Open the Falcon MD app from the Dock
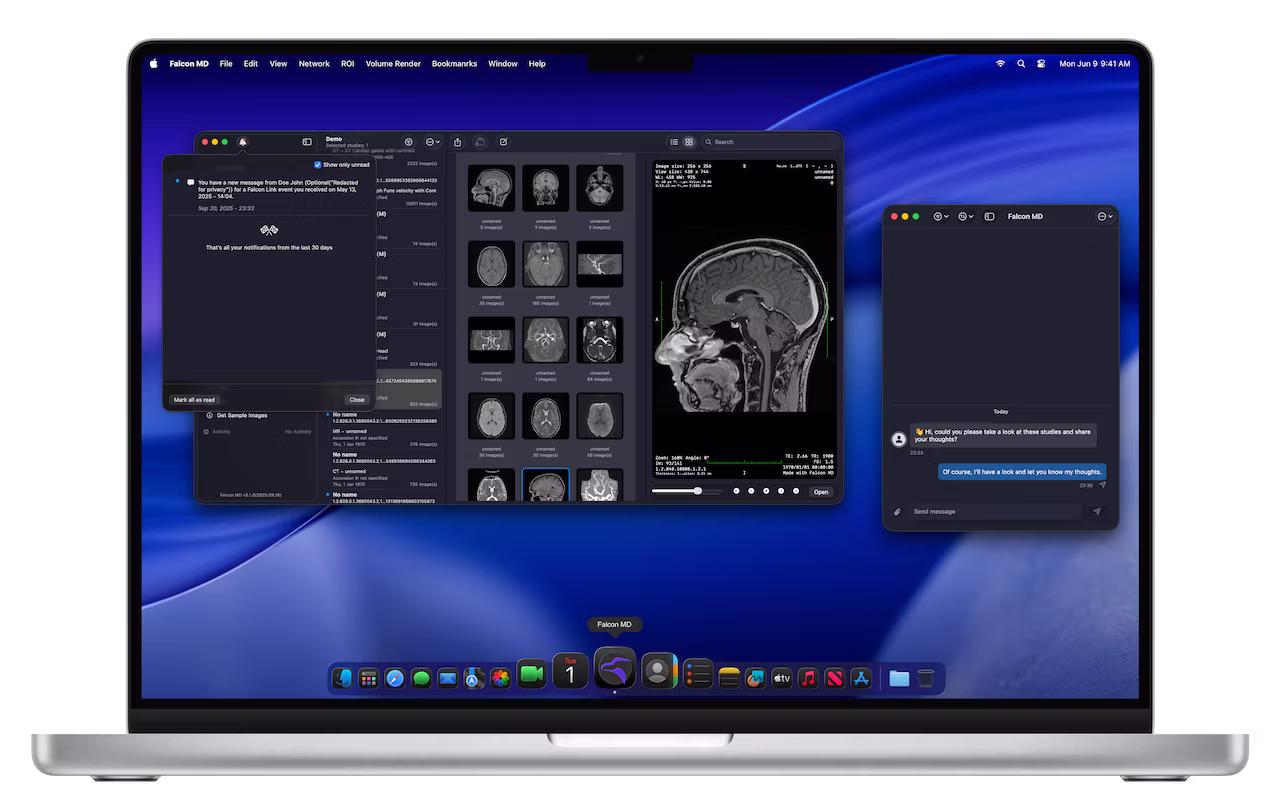 click(614, 668)
